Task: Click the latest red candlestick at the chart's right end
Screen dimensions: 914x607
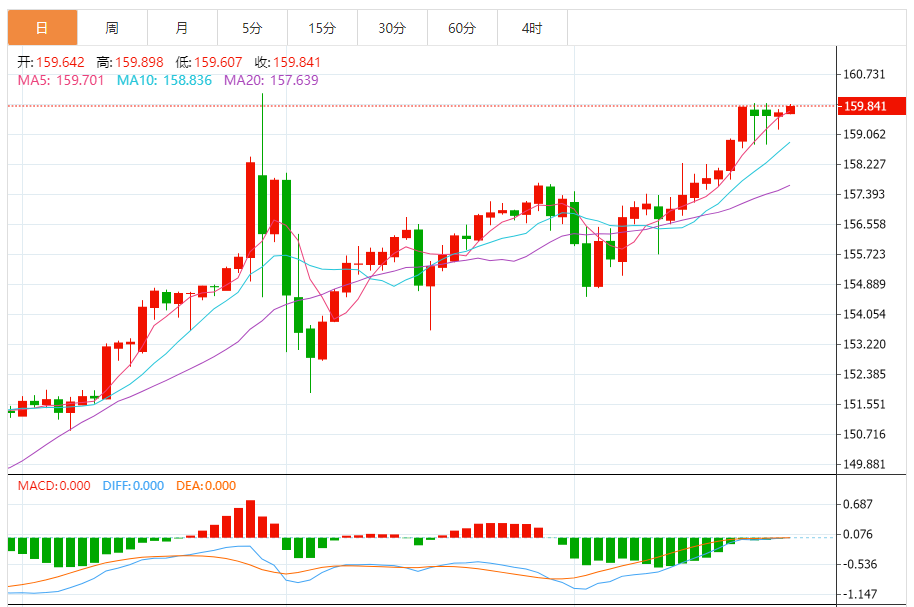Action: tap(790, 110)
